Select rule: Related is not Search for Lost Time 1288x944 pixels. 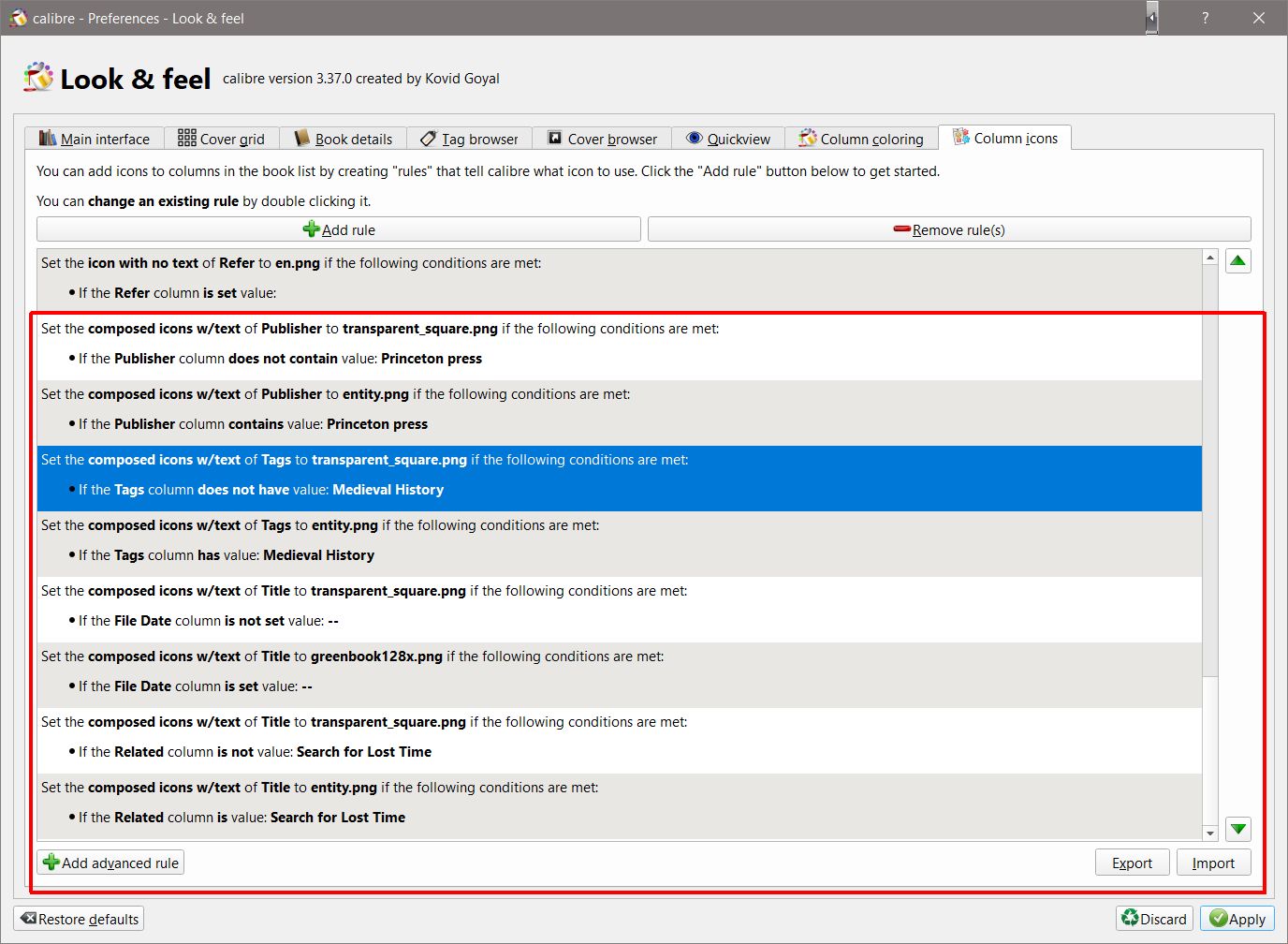(620, 741)
